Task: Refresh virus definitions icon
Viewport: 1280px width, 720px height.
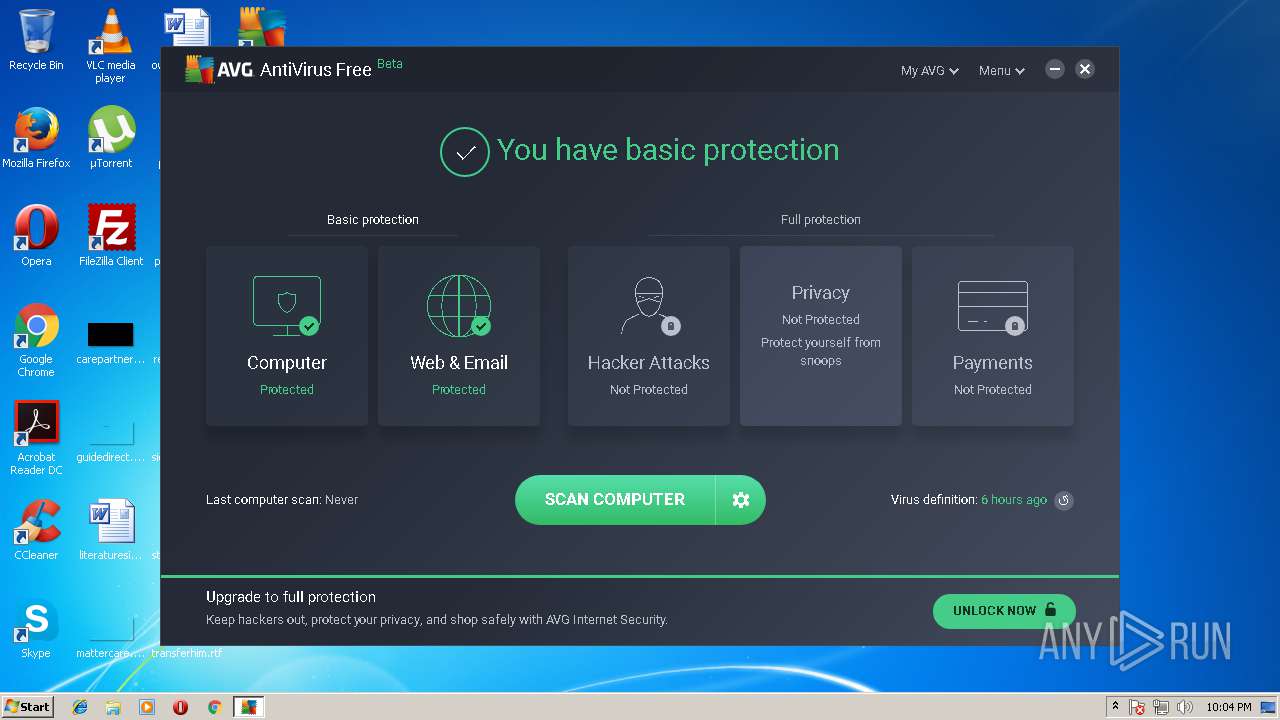Action: click(x=1064, y=500)
